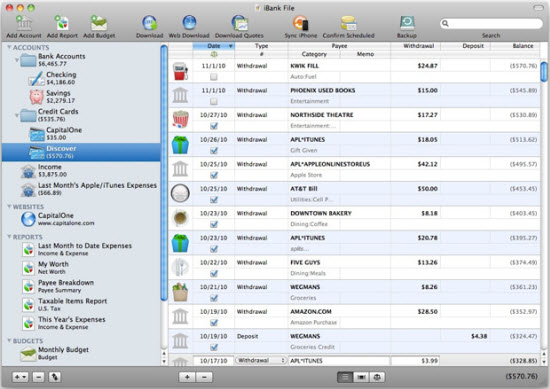Viewport: 550px width, 389px height.
Task: Uncheck the cleared box for AMAZON.COM
Action: pyautogui.click(x=214, y=322)
